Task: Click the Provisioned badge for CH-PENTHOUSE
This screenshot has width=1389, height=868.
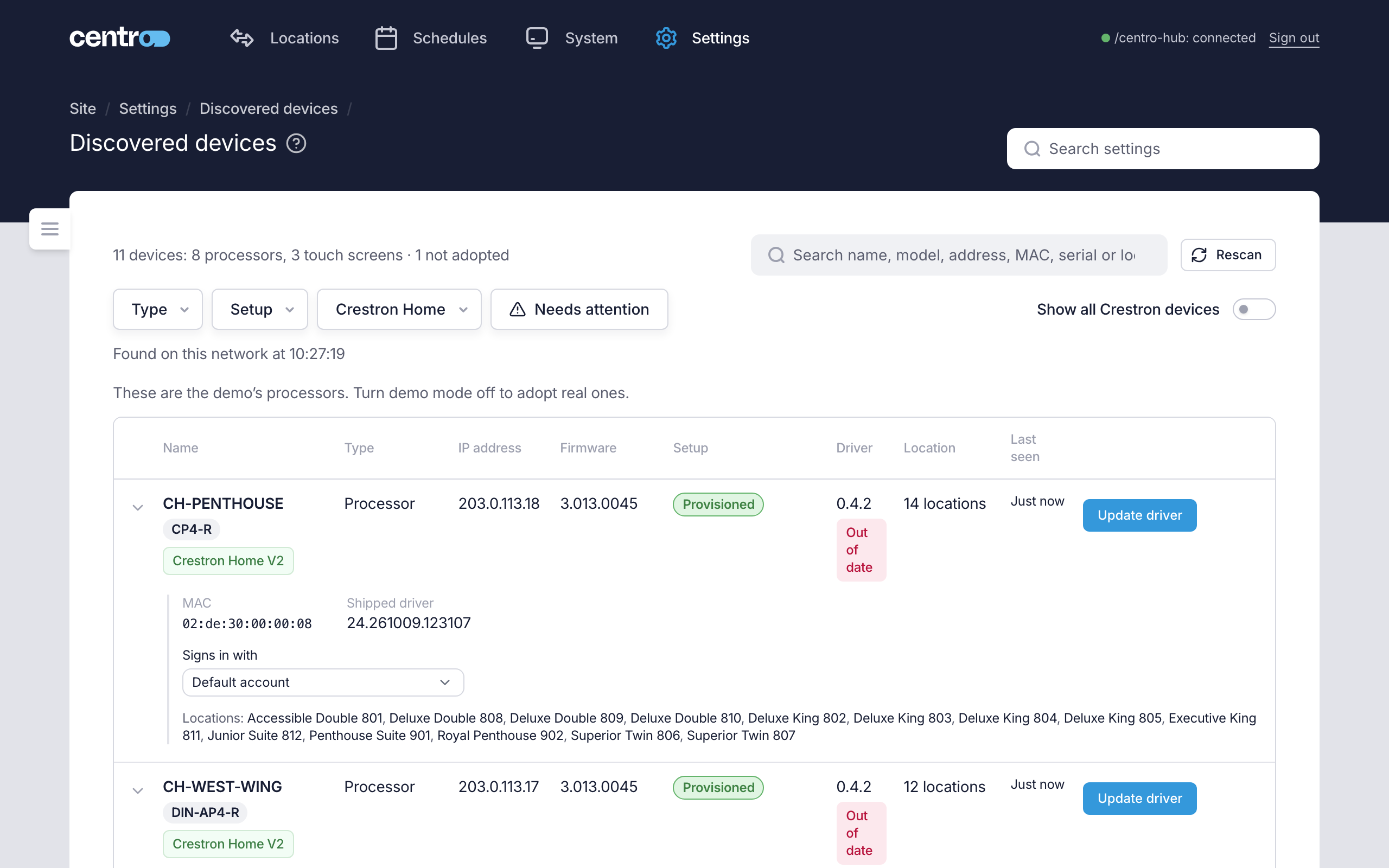Action: pos(718,504)
